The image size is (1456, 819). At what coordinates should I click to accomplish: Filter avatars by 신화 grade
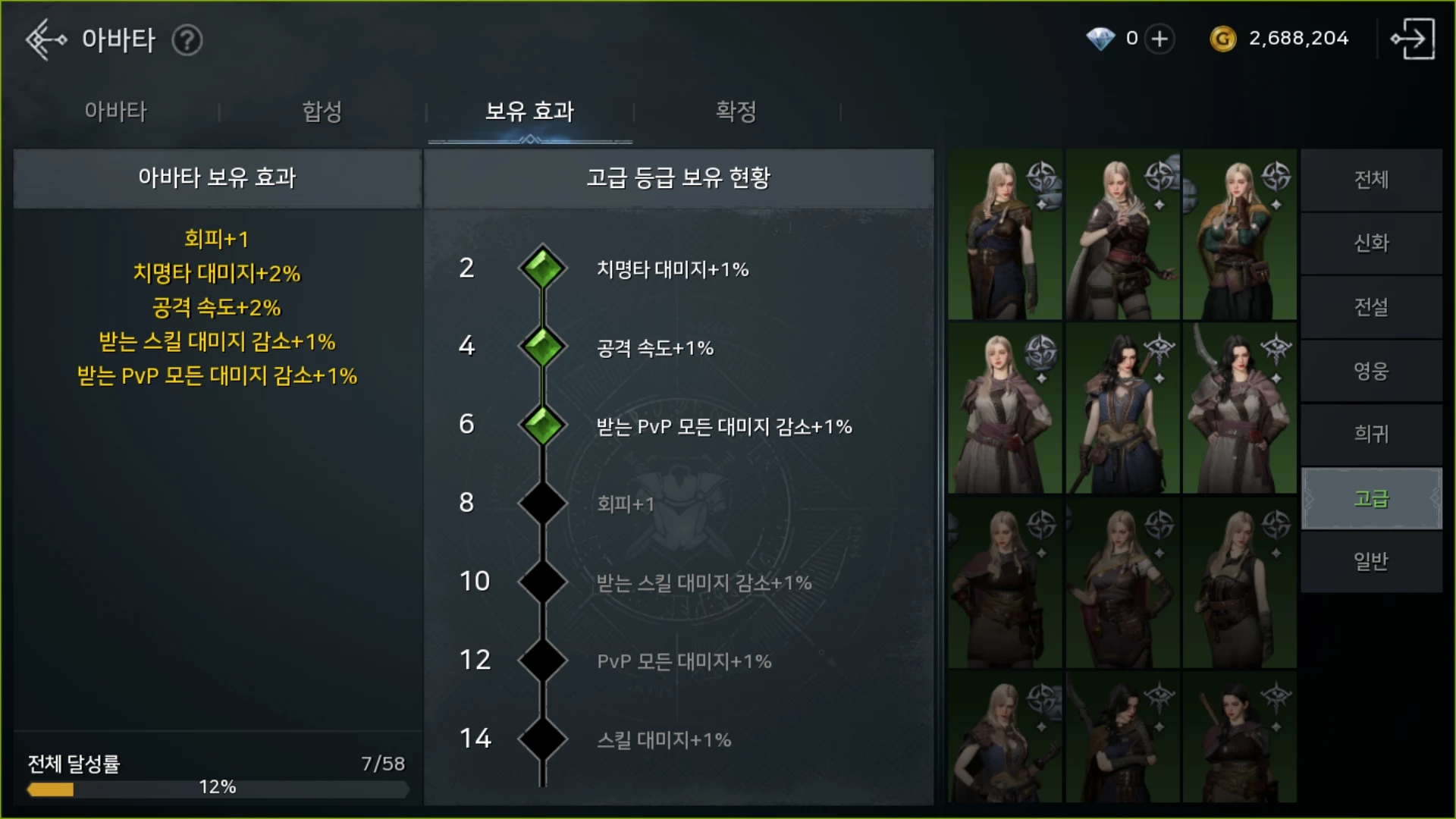tap(1371, 243)
